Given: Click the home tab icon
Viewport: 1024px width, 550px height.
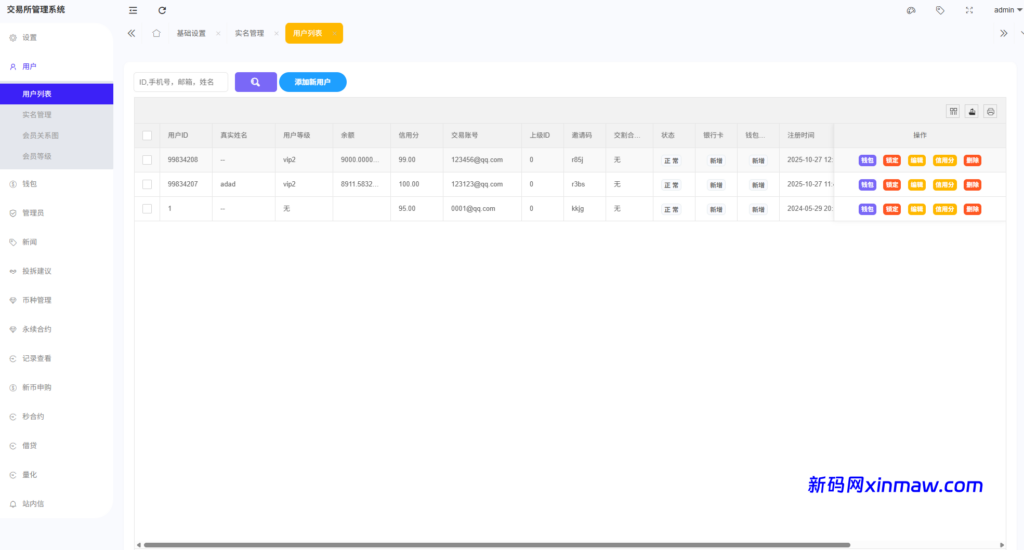Looking at the screenshot, I should click(156, 33).
